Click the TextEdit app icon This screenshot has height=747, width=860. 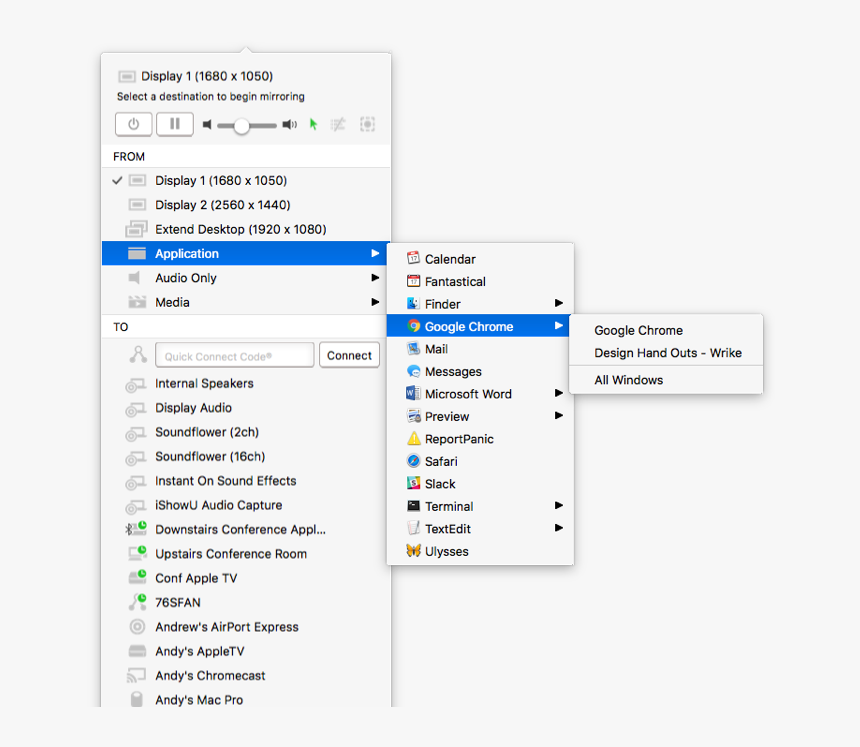tap(414, 528)
